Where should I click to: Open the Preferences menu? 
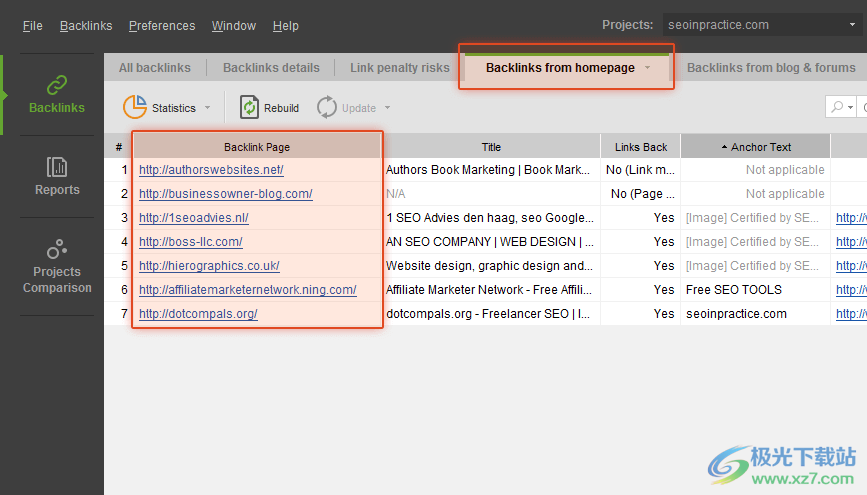[x=161, y=25]
